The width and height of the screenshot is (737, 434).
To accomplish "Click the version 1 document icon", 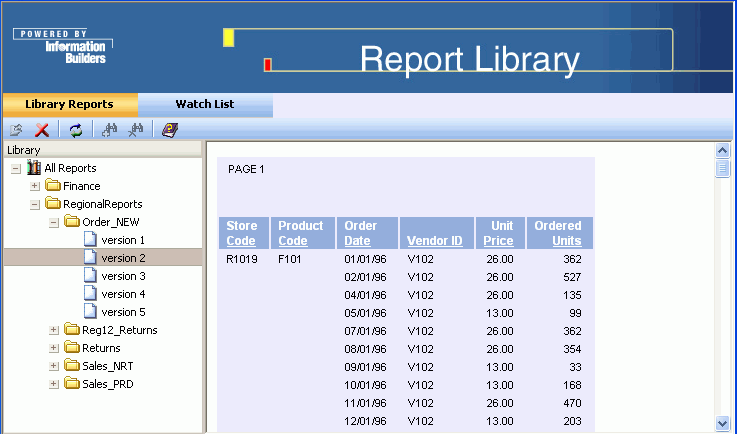I will 90,239.
